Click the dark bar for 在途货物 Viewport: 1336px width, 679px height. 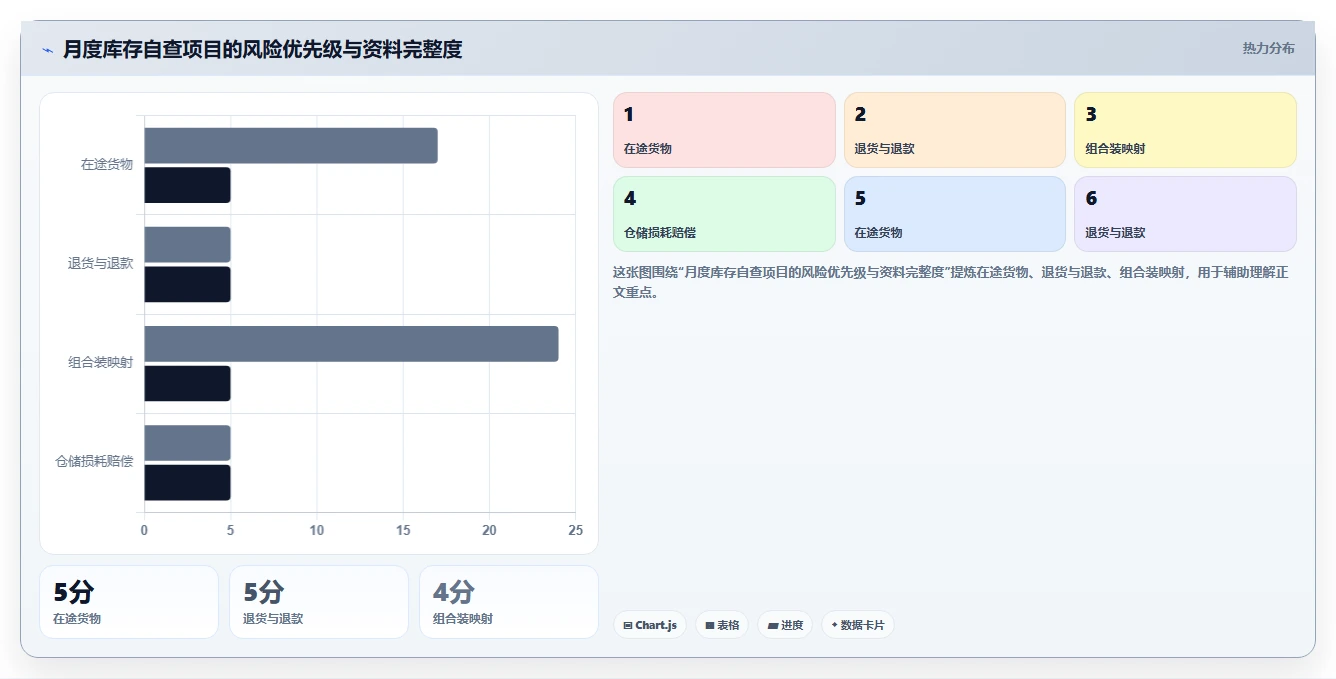(188, 185)
